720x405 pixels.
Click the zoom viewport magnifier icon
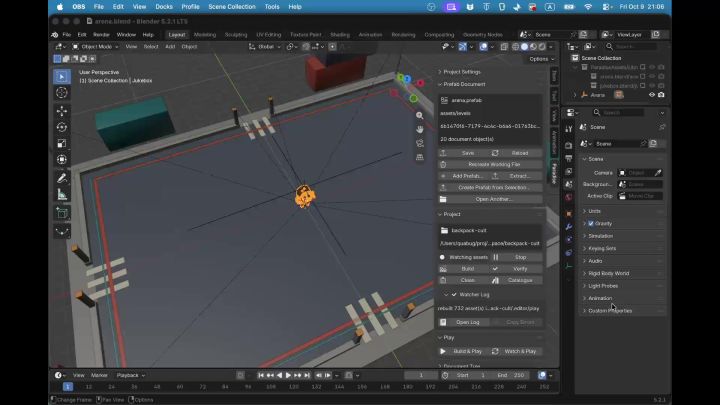pos(420,116)
